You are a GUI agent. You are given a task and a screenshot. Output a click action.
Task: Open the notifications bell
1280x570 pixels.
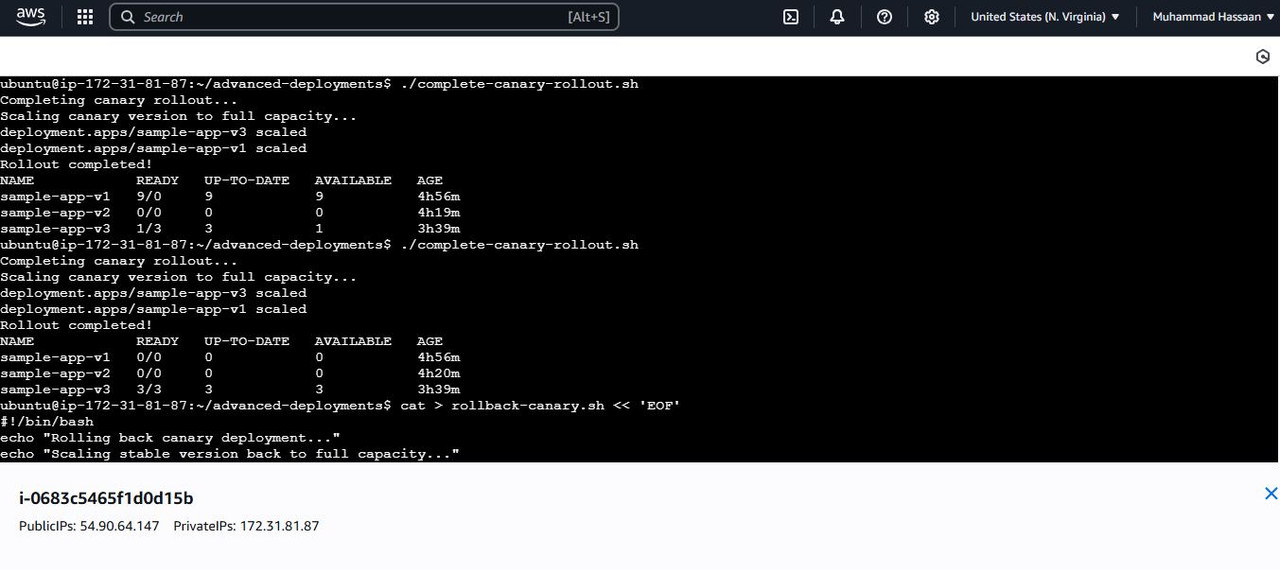pyautogui.click(x=837, y=17)
